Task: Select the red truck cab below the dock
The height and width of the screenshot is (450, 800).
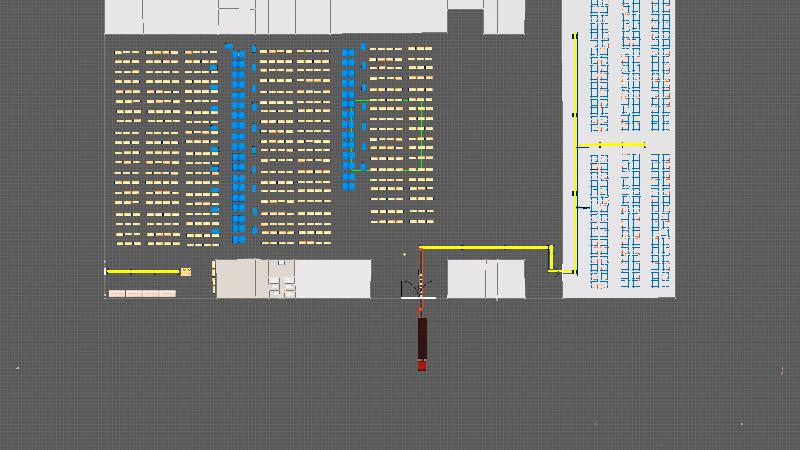Action: coord(422,365)
